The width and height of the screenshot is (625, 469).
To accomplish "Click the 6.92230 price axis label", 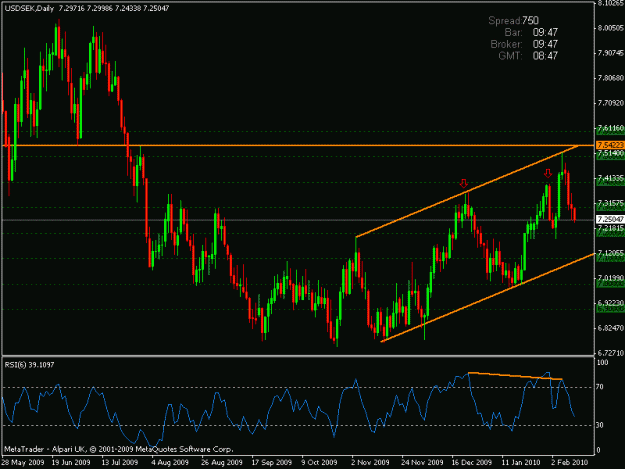I will [610, 303].
